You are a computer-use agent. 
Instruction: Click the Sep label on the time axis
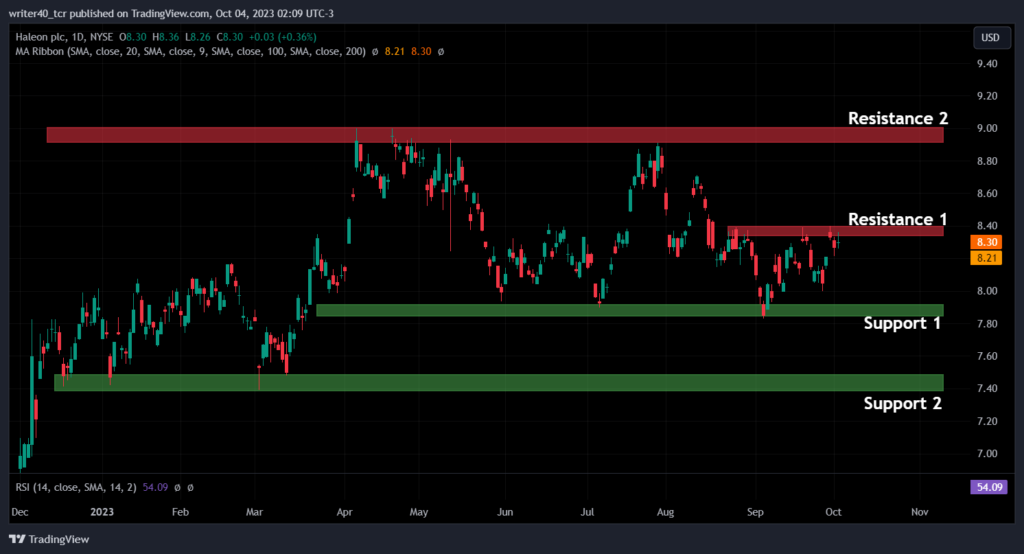click(755, 512)
